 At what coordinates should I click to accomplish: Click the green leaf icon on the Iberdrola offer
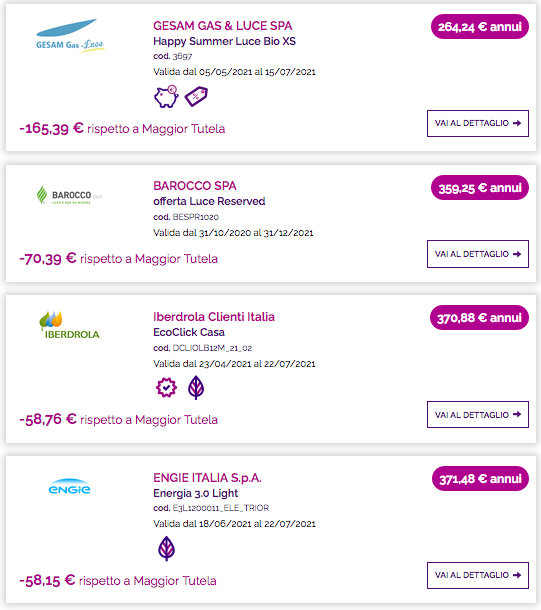tap(196, 387)
